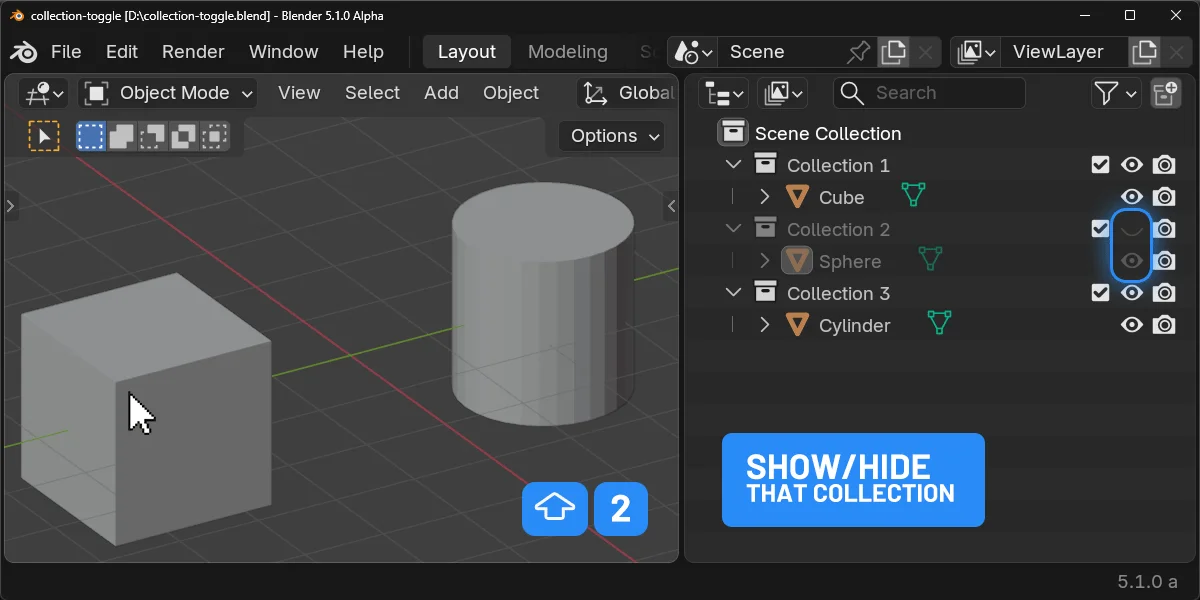Click the Shift arrow button
1200x600 pixels.
554,509
